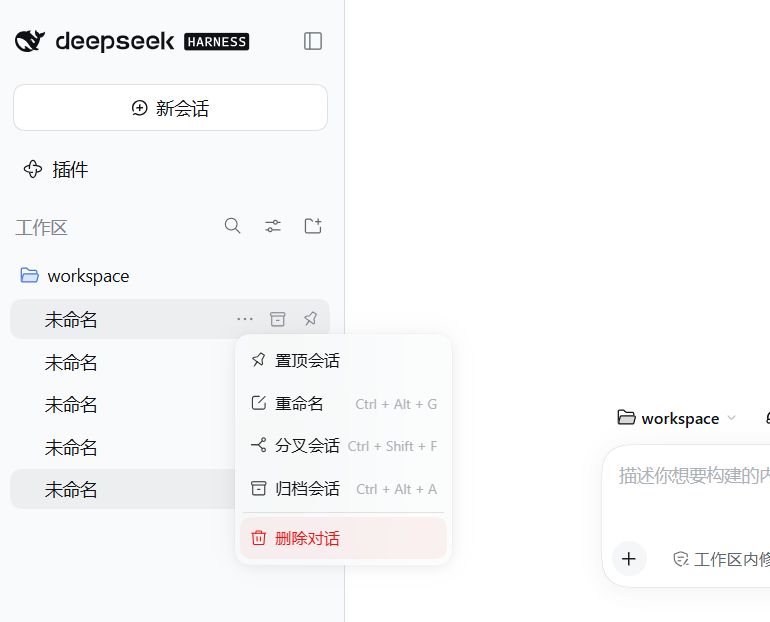This screenshot has width=770, height=622.
Task: Click the HARNESS badge next to deepseek
Action: (217, 42)
